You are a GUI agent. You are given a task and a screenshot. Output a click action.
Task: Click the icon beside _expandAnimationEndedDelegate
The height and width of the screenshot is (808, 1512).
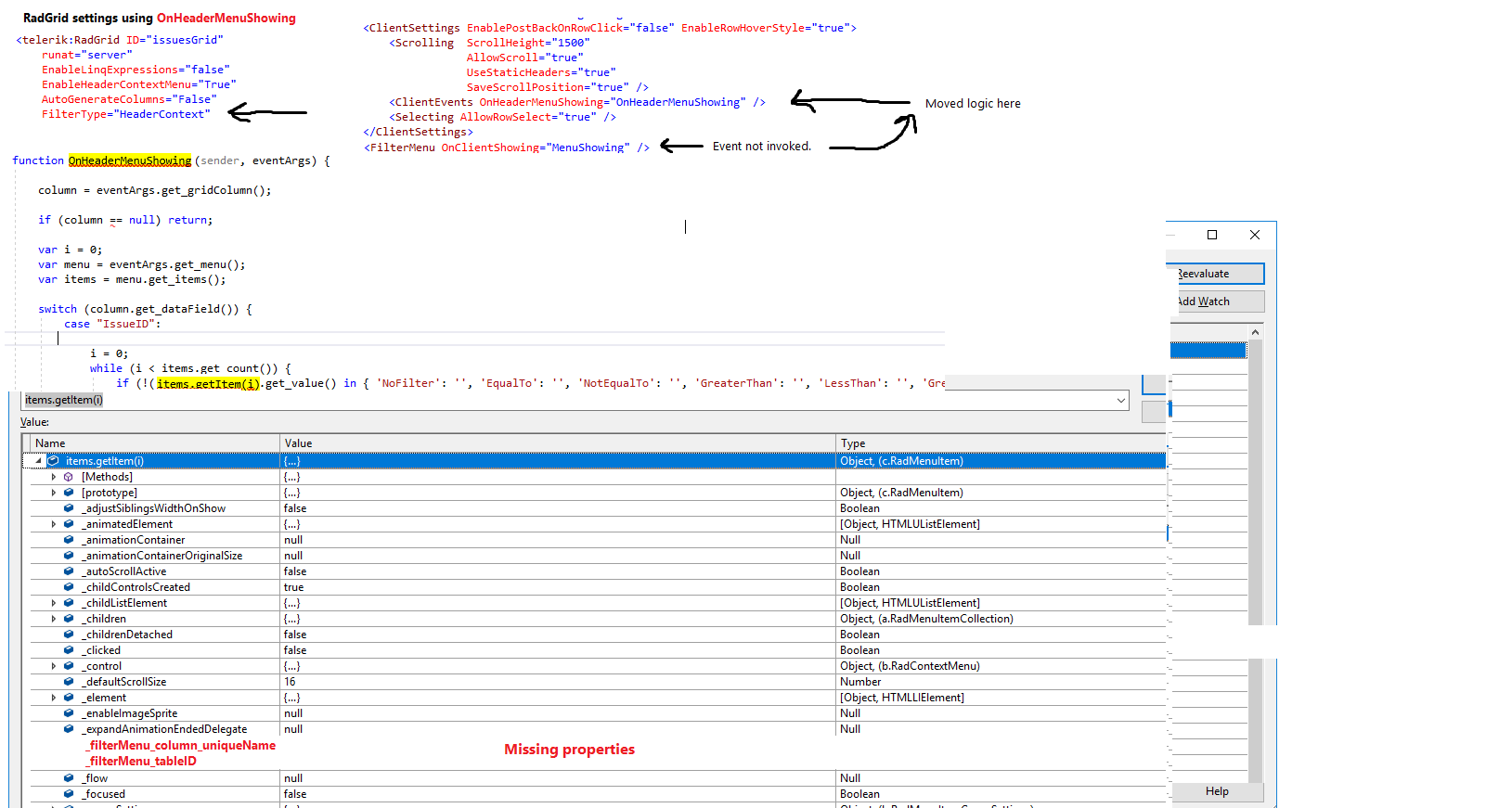[69, 729]
